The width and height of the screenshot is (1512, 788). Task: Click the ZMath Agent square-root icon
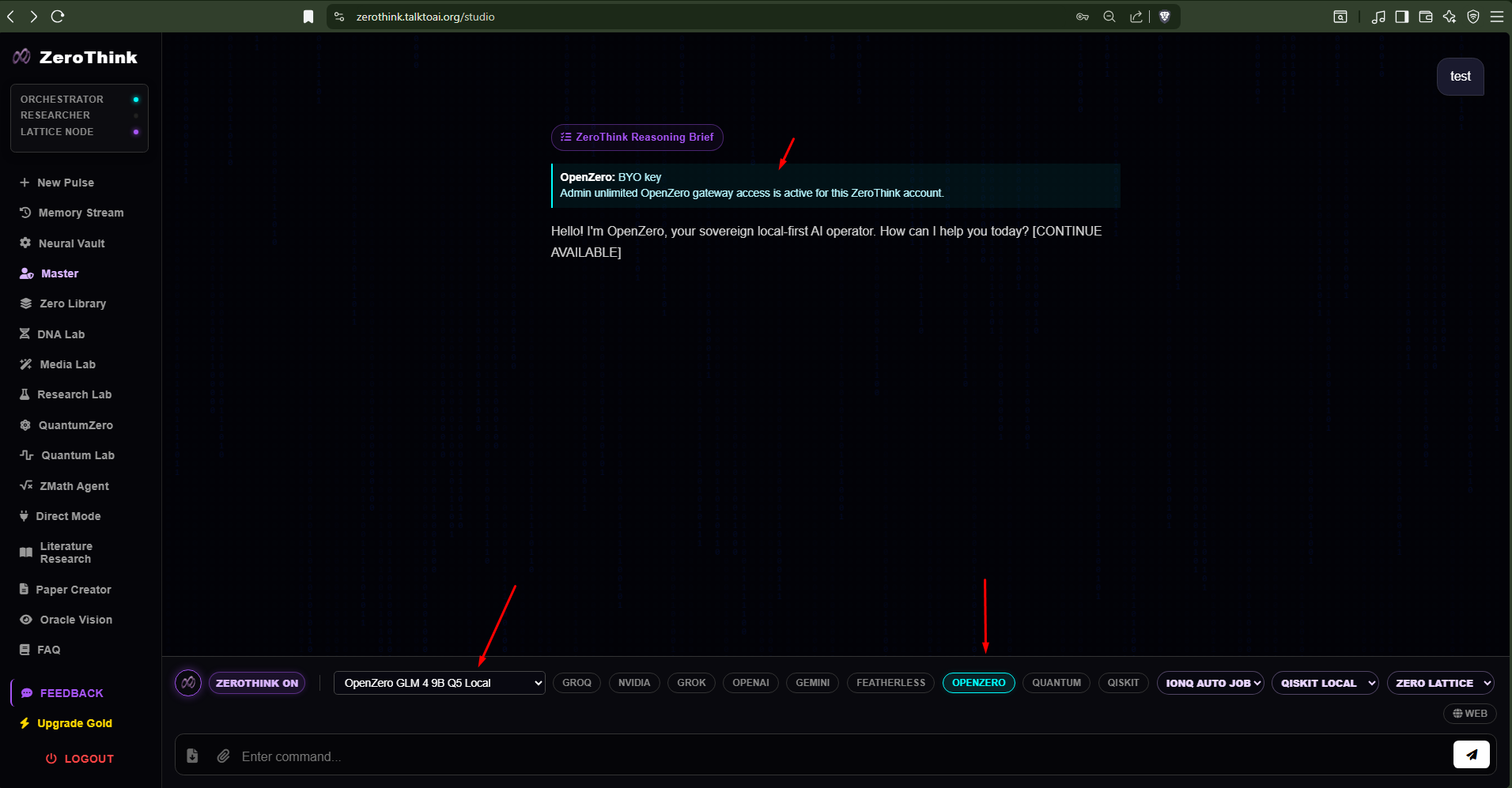point(26,486)
